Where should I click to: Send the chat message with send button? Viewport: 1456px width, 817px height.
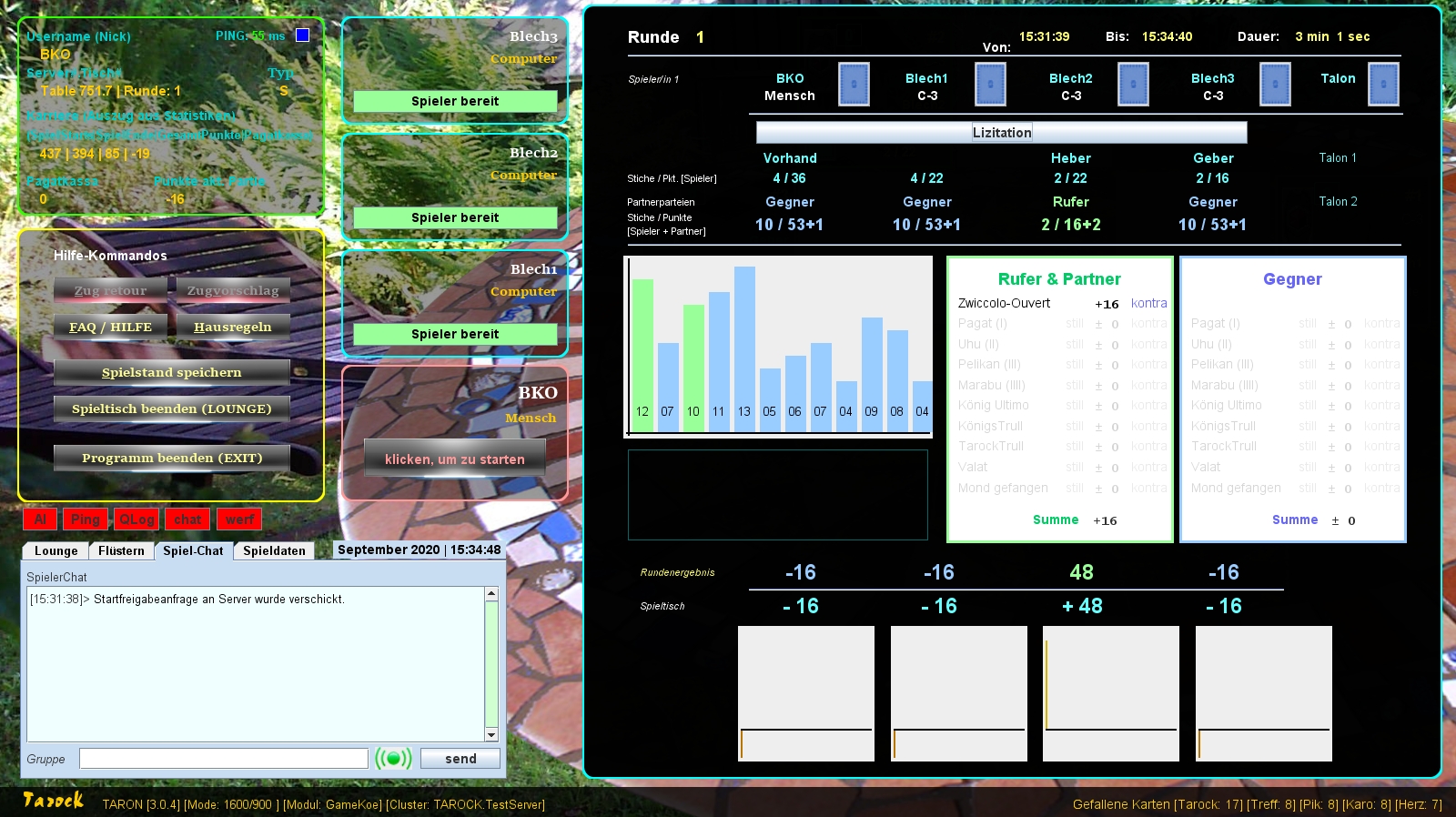[x=460, y=758]
